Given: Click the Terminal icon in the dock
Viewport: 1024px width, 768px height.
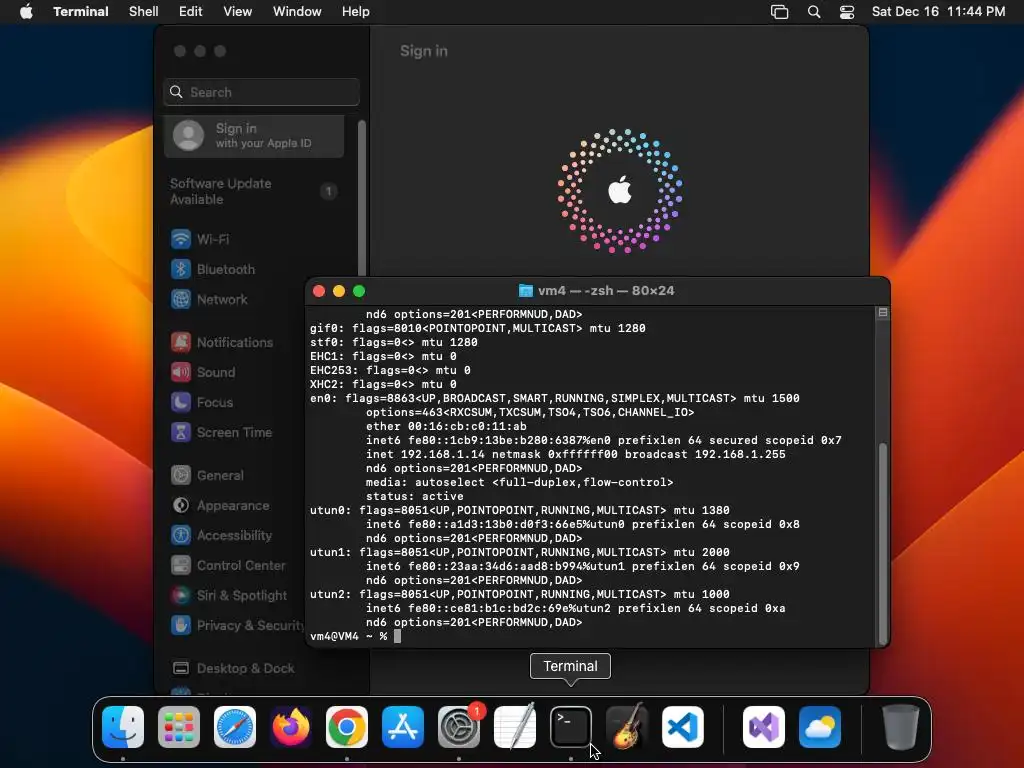Looking at the screenshot, I should [571, 727].
